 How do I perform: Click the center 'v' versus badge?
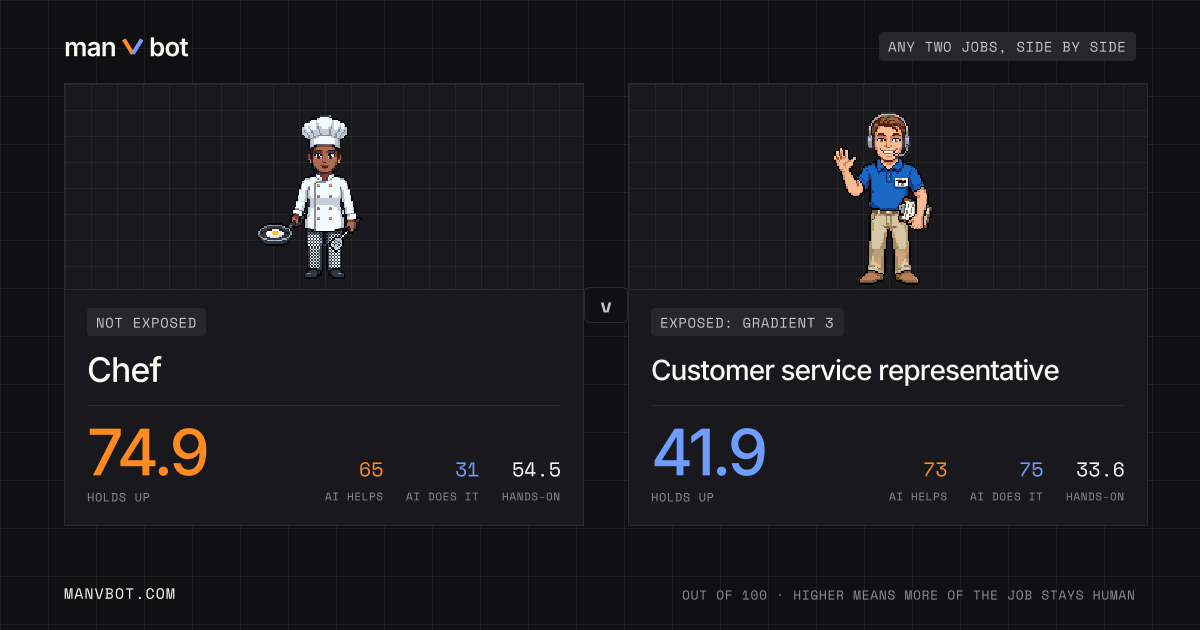coord(606,306)
